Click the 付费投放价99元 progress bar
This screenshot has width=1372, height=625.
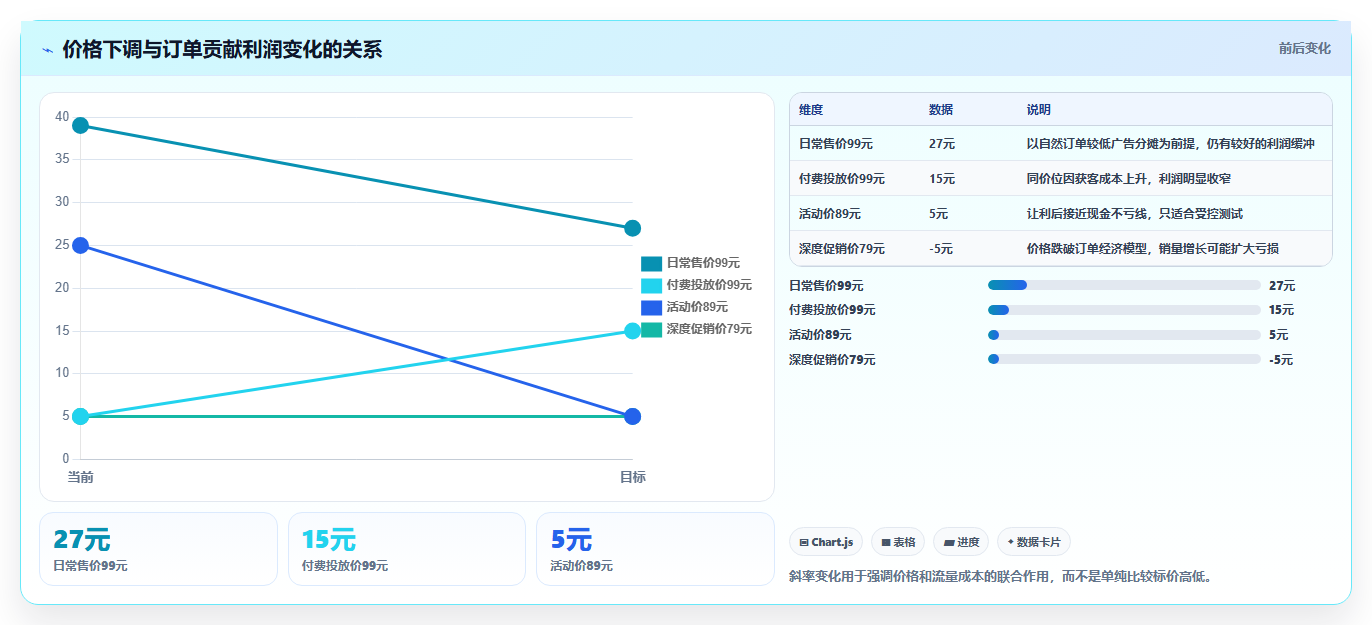coord(1124,310)
